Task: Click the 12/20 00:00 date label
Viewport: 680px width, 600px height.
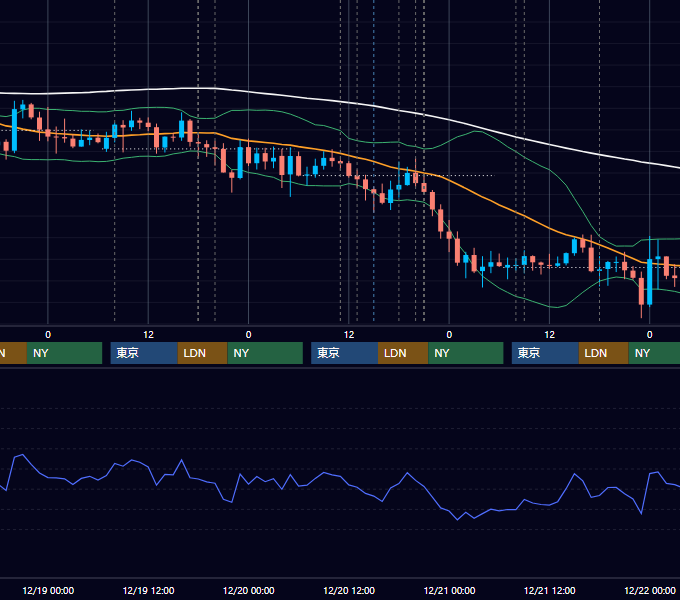Action: 248,590
